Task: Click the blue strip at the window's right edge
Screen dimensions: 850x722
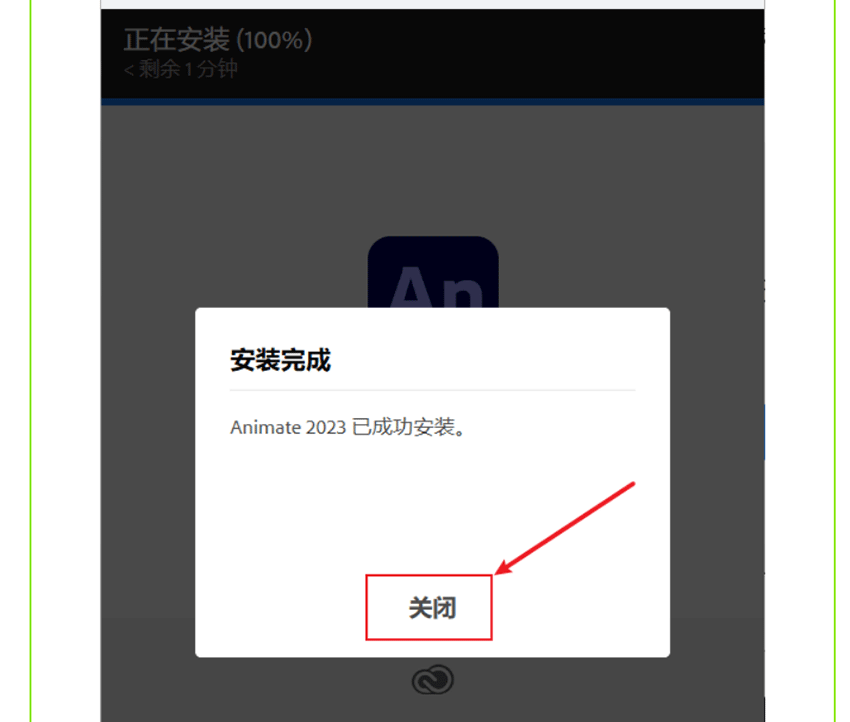Action: (764, 432)
